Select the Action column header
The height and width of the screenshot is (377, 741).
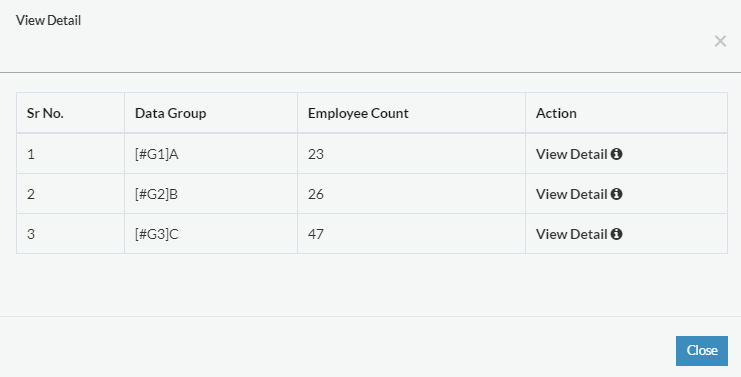point(626,113)
